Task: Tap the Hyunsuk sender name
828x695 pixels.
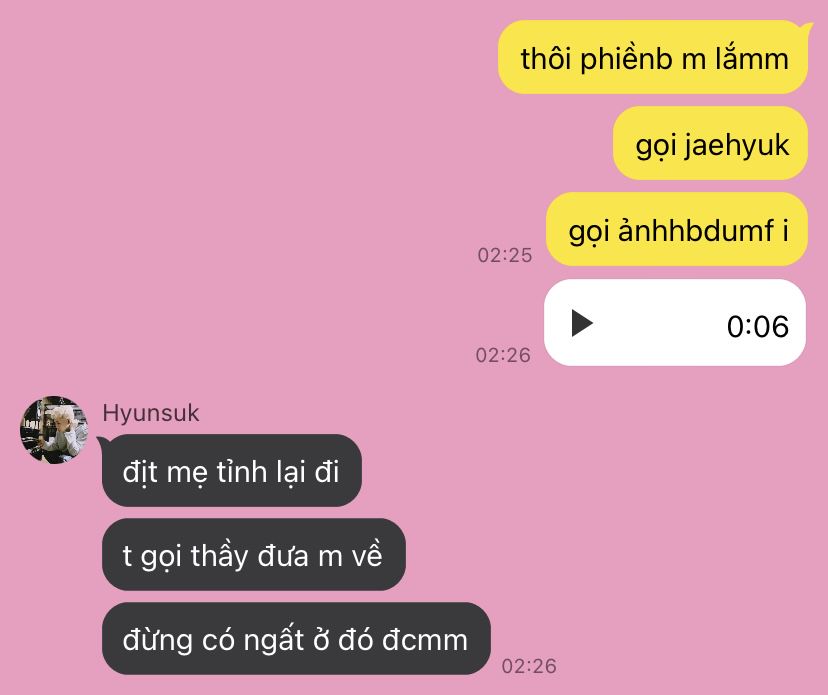Action: click(x=151, y=413)
